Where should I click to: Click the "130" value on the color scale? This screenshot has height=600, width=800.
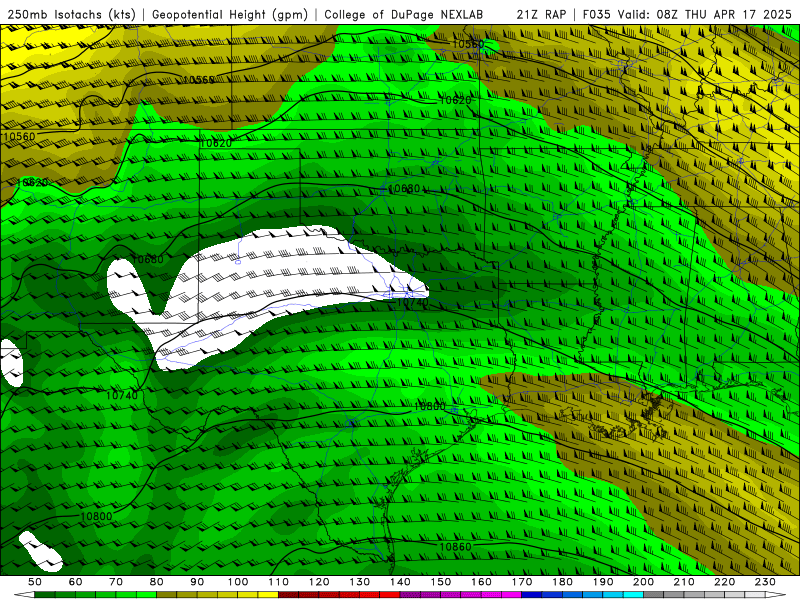click(360, 582)
